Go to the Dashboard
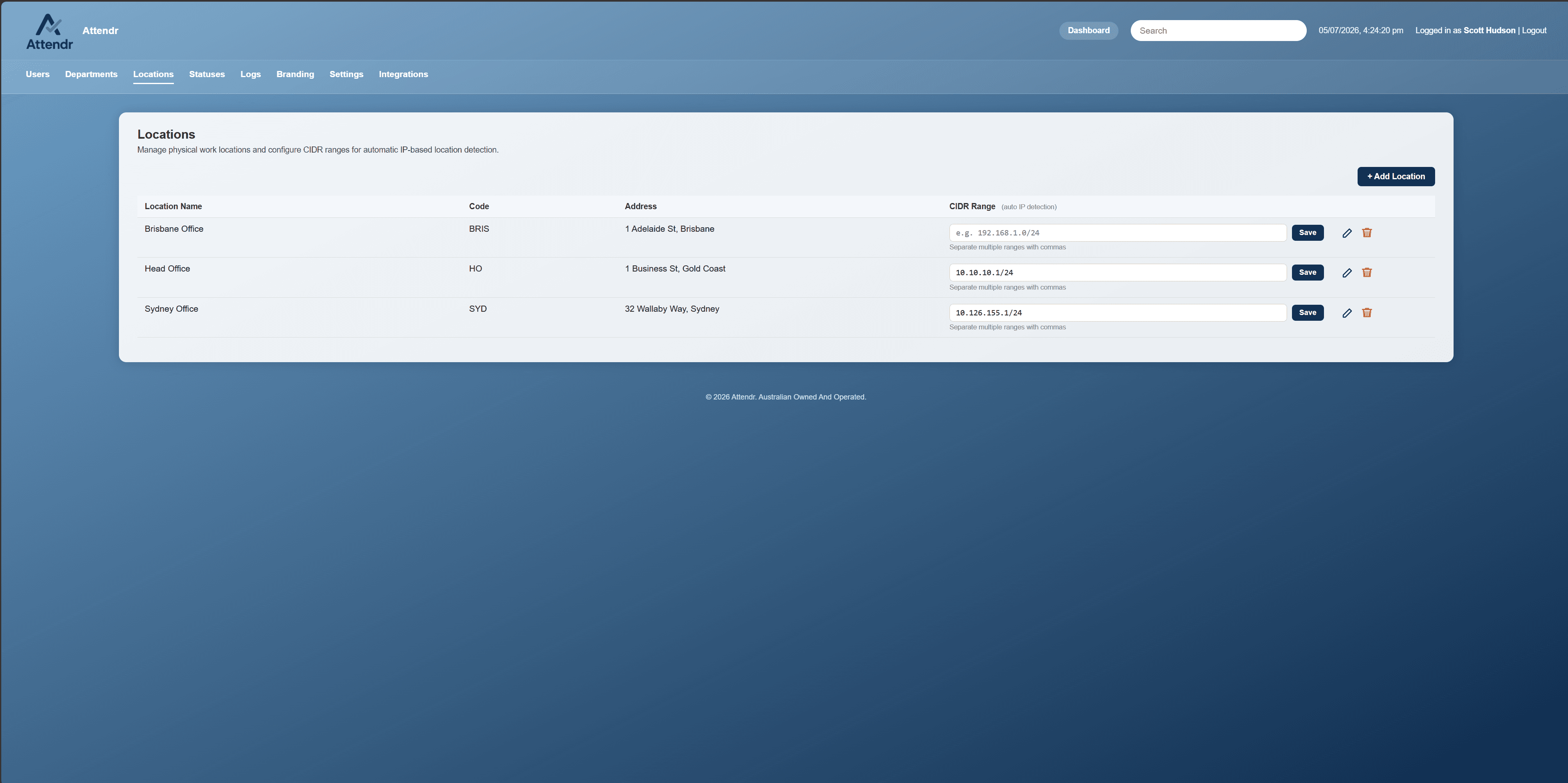The width and height of the screenshot is (1568, 783). coord(1089,30)
